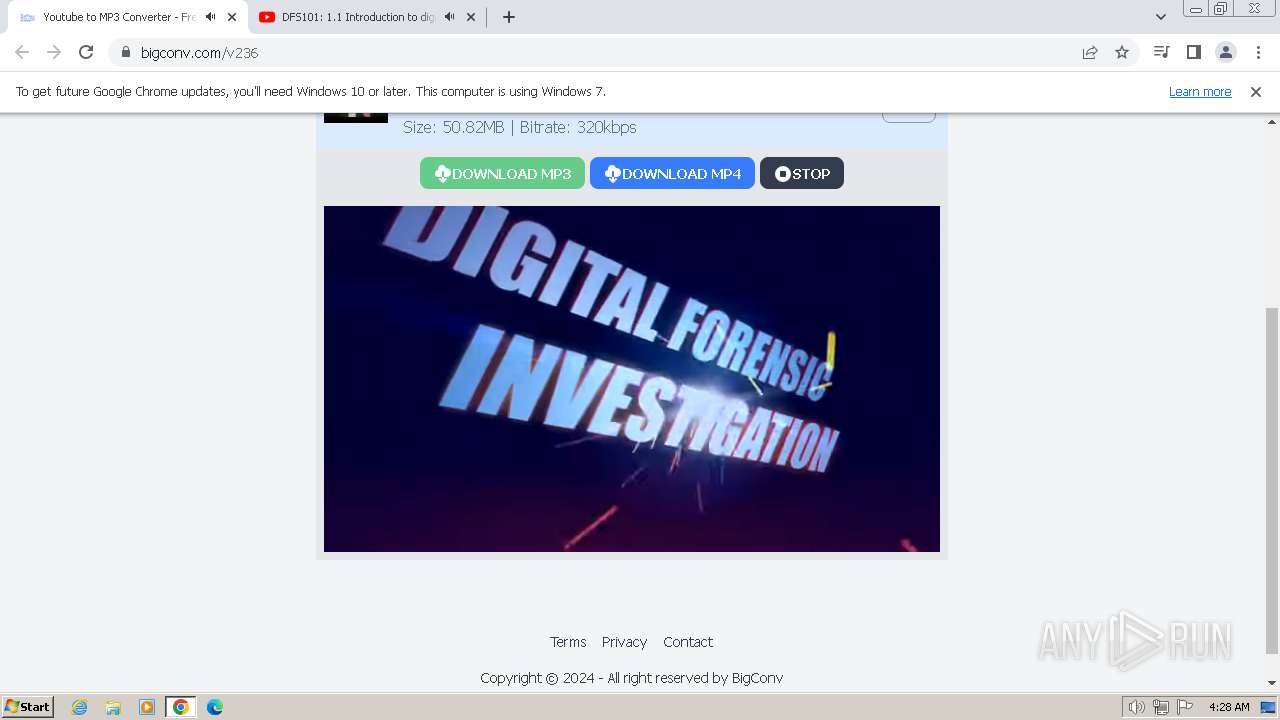The width and height of the screenshot is (1280, 720).
Task: Open Chrome profile avatar menu
Action: (x=1225, y=52)
